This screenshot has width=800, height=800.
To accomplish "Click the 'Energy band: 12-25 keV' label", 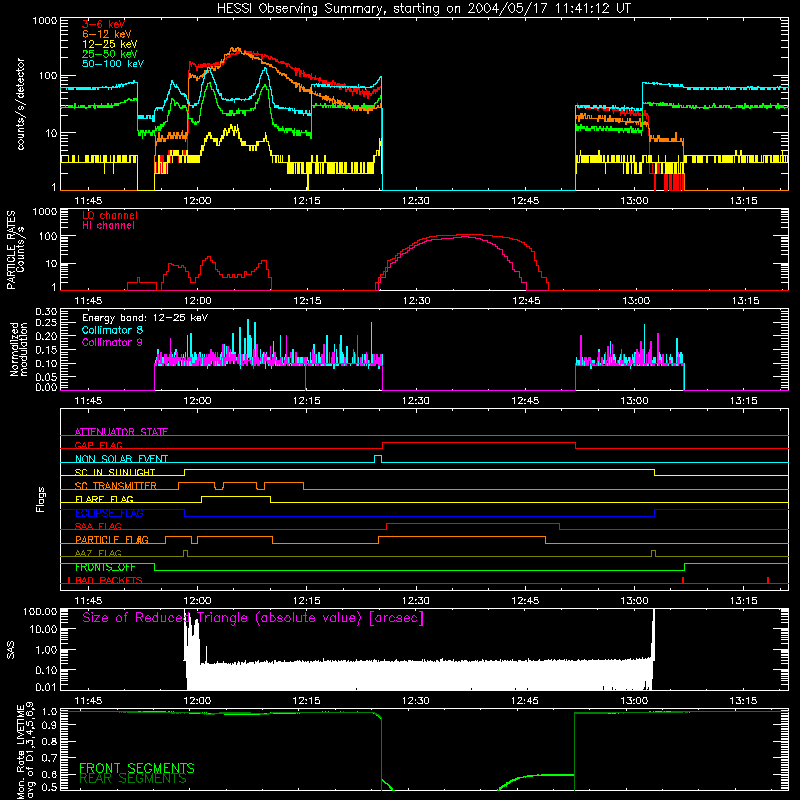I will tap(145, 318).
